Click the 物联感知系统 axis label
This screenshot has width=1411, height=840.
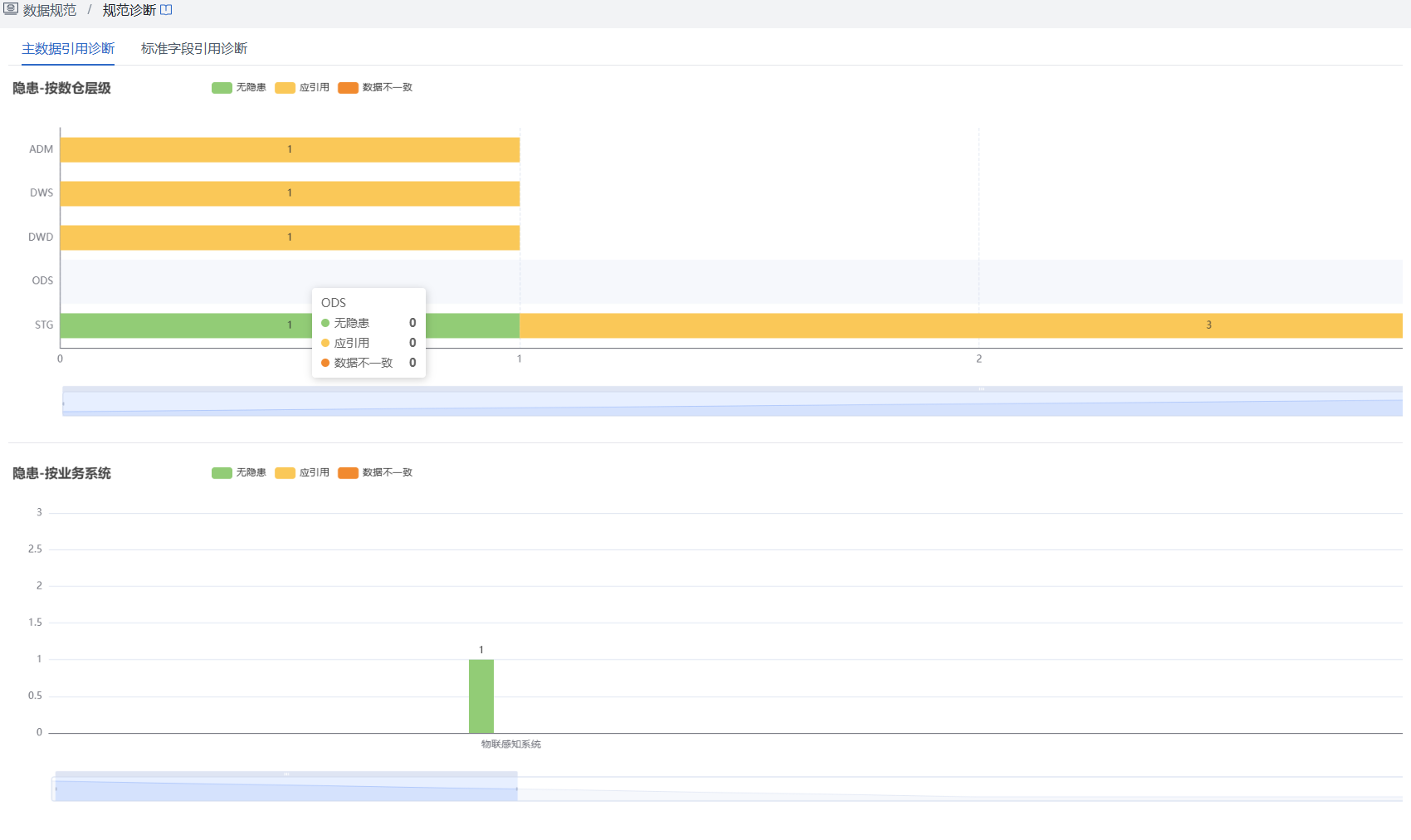point(511,744)
